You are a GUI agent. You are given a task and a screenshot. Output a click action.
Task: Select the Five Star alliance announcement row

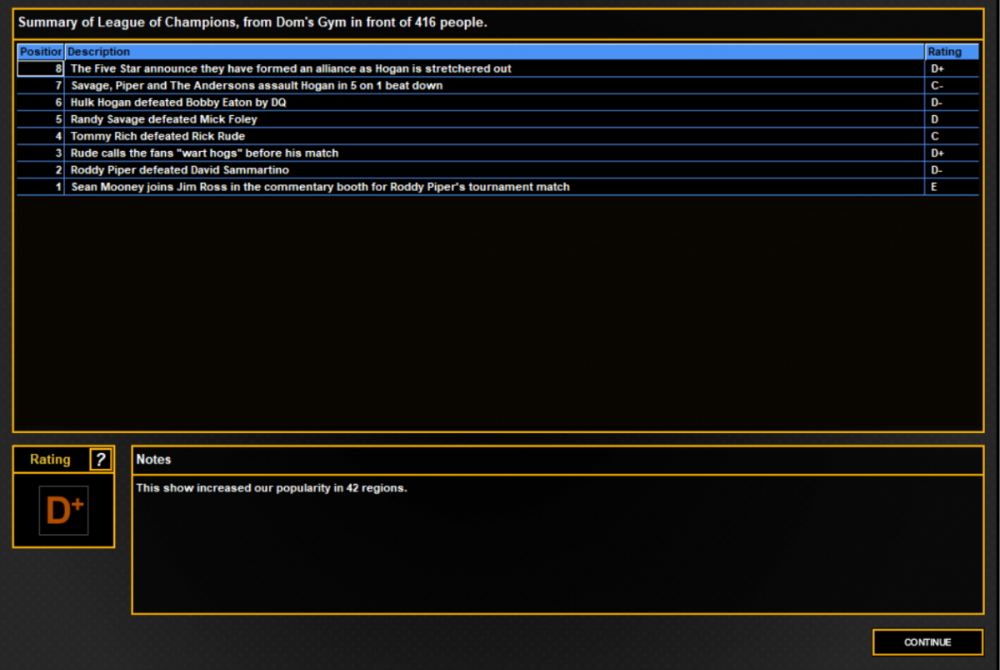coord(497,69)
